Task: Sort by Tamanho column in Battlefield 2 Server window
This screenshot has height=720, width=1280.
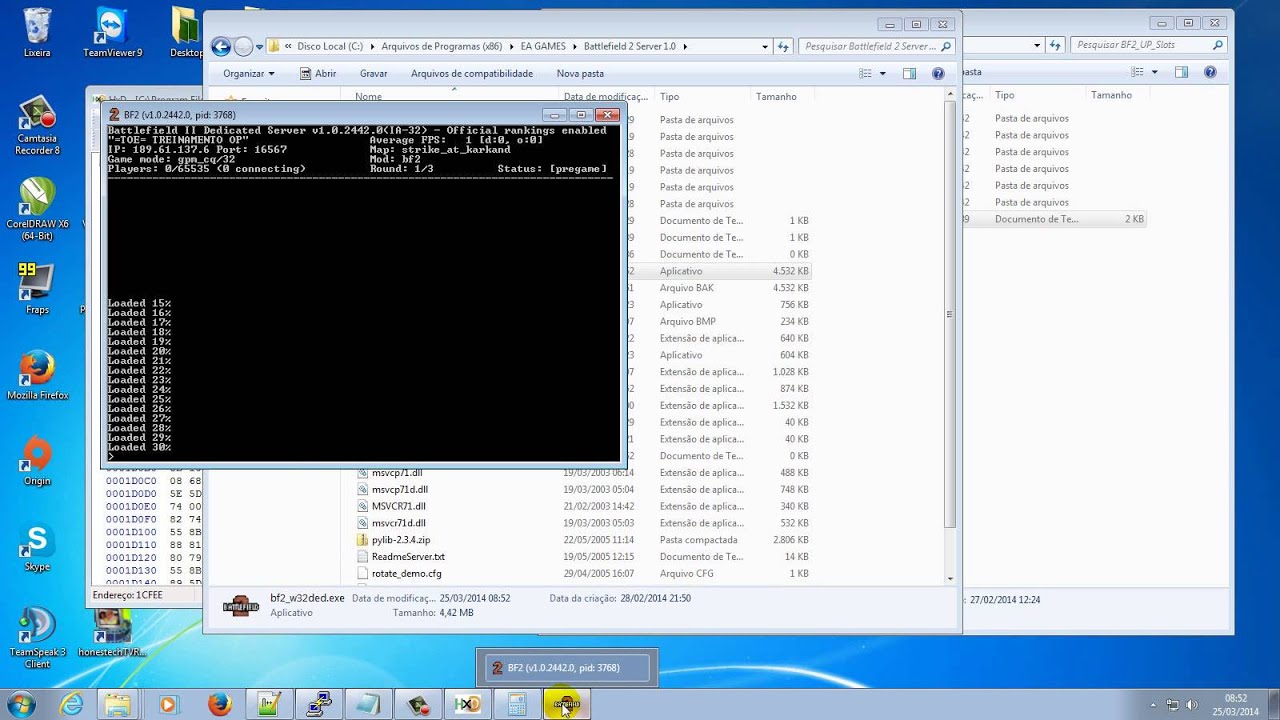Action: click(781, 97)
